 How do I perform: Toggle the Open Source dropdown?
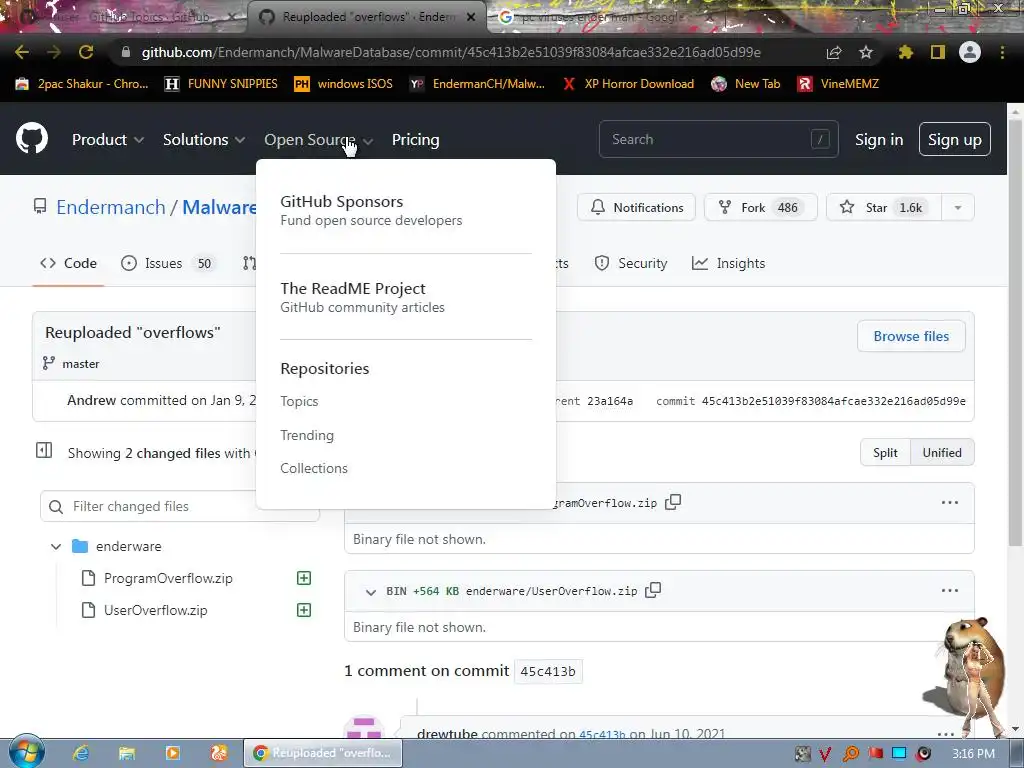(319, 139)
